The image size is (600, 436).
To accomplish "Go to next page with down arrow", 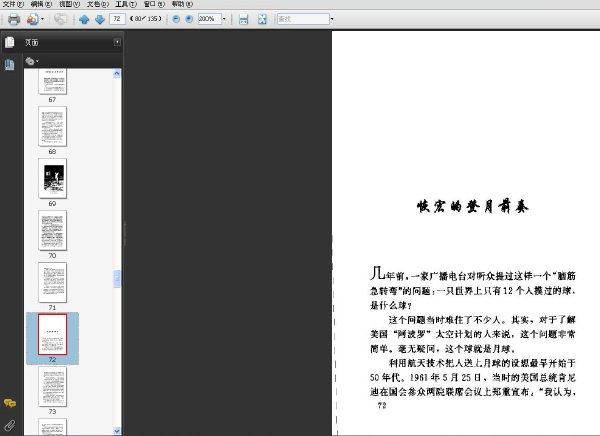I will 100,19.
